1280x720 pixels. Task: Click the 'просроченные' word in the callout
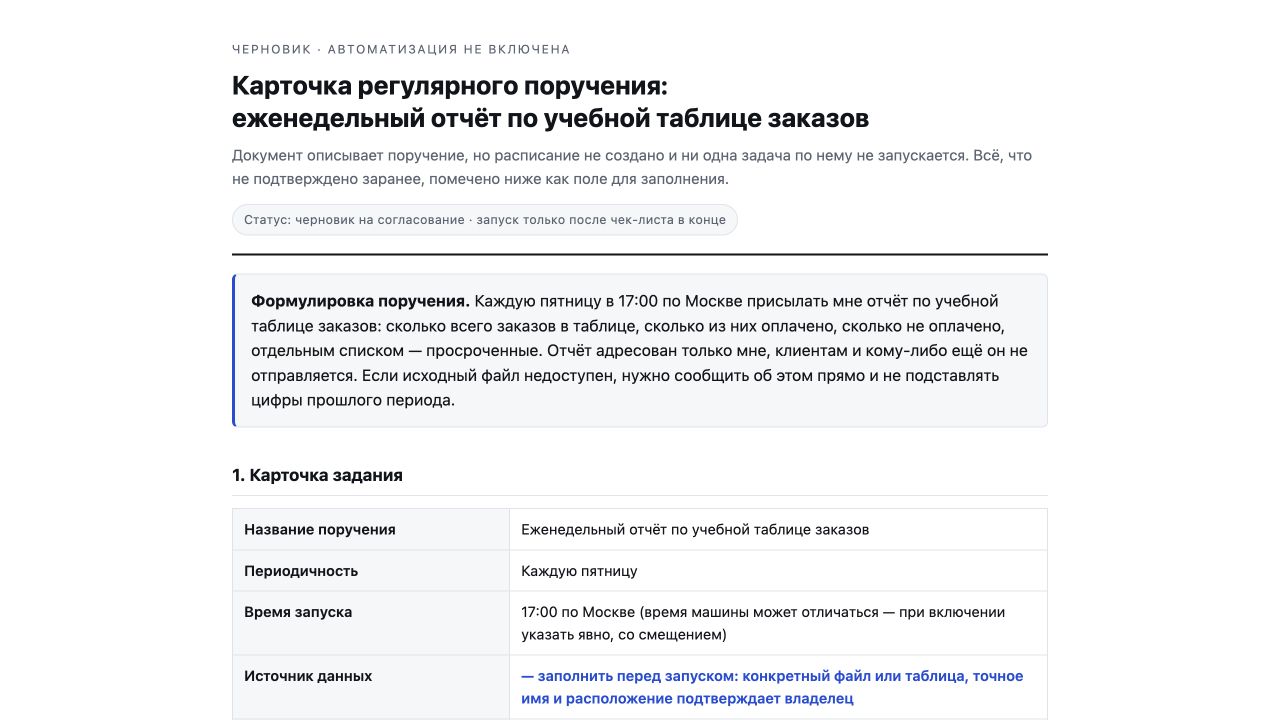pyautogui.click(x=478, y=351)
